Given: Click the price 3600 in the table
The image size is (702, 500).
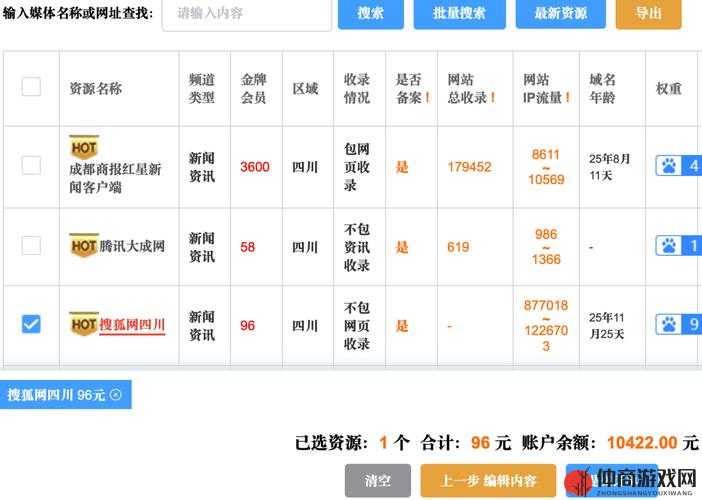Looking at the screenshot, I should [255, 167].
